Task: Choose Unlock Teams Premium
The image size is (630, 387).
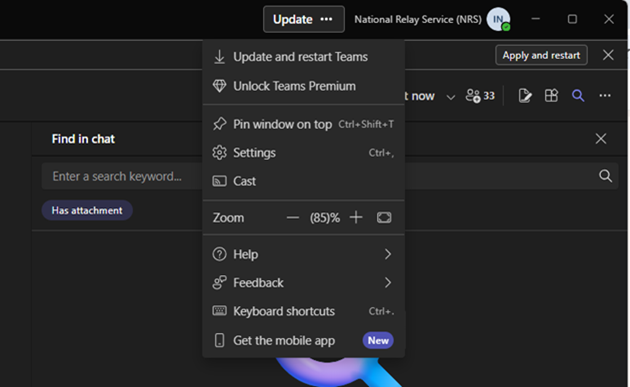Action: 304,86
